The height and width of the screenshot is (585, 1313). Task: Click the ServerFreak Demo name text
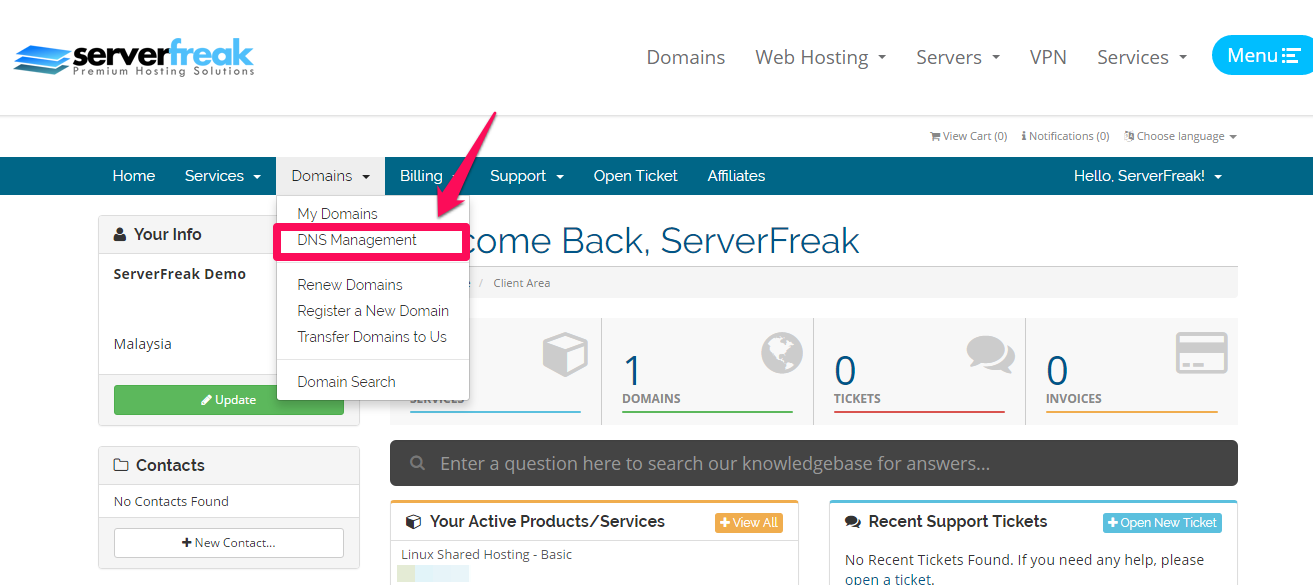point(180,274)
